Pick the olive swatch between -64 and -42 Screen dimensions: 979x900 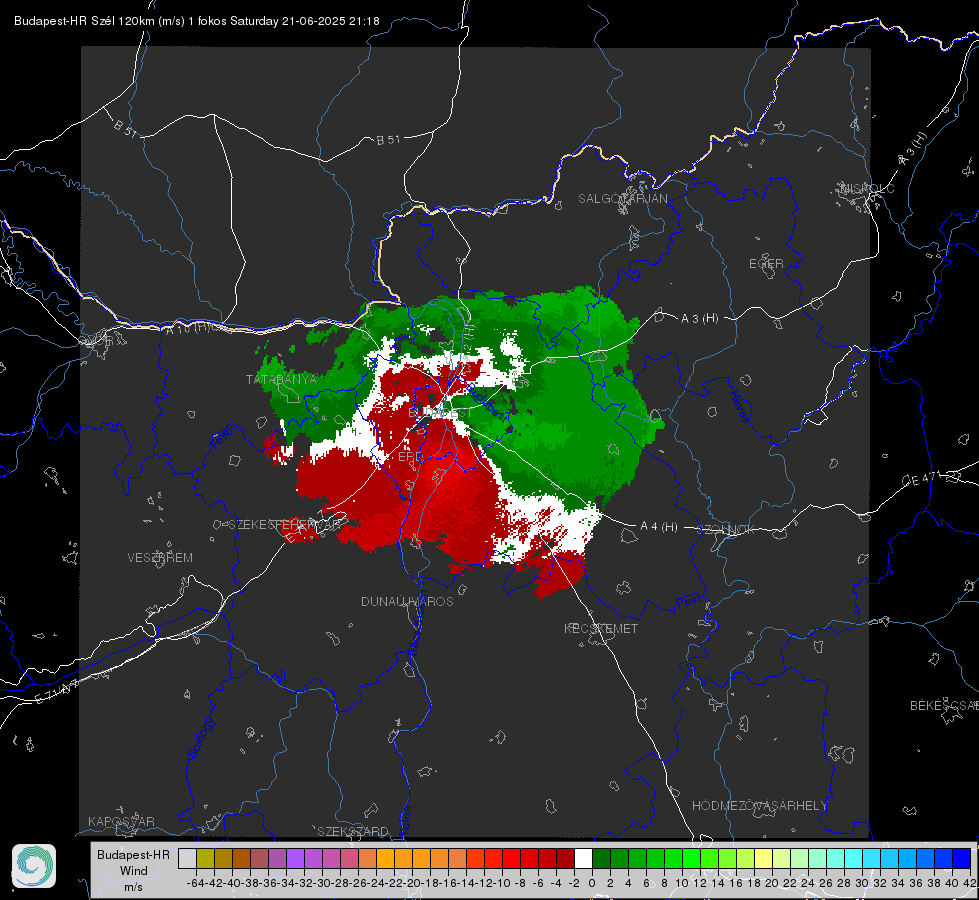[x=205, y=858]
